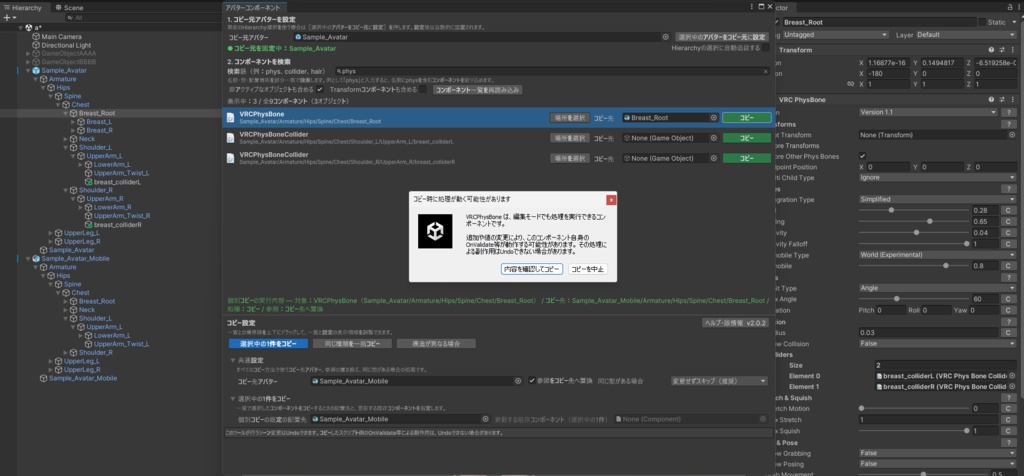Viewport: 1024px width, 476px height.
Task: Open object picker for Root Transform field
Action: coord(1012,135)
